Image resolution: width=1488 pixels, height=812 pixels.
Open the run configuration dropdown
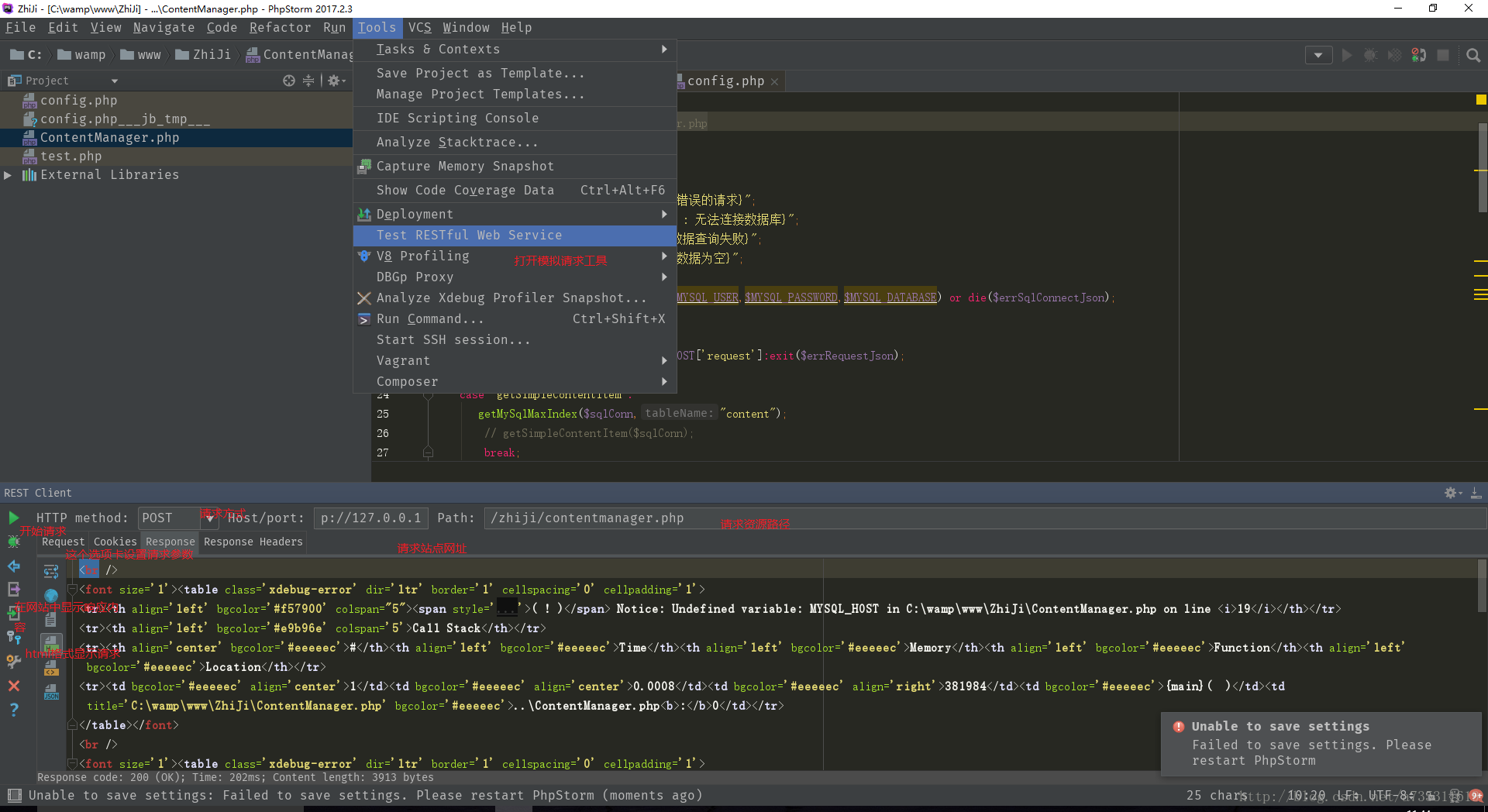click(1318, 56)
